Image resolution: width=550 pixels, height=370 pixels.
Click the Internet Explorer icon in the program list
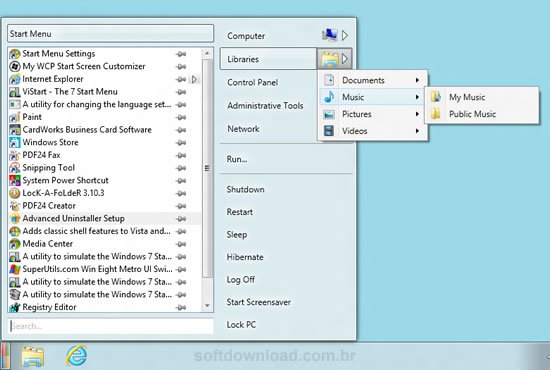[15, 79]
